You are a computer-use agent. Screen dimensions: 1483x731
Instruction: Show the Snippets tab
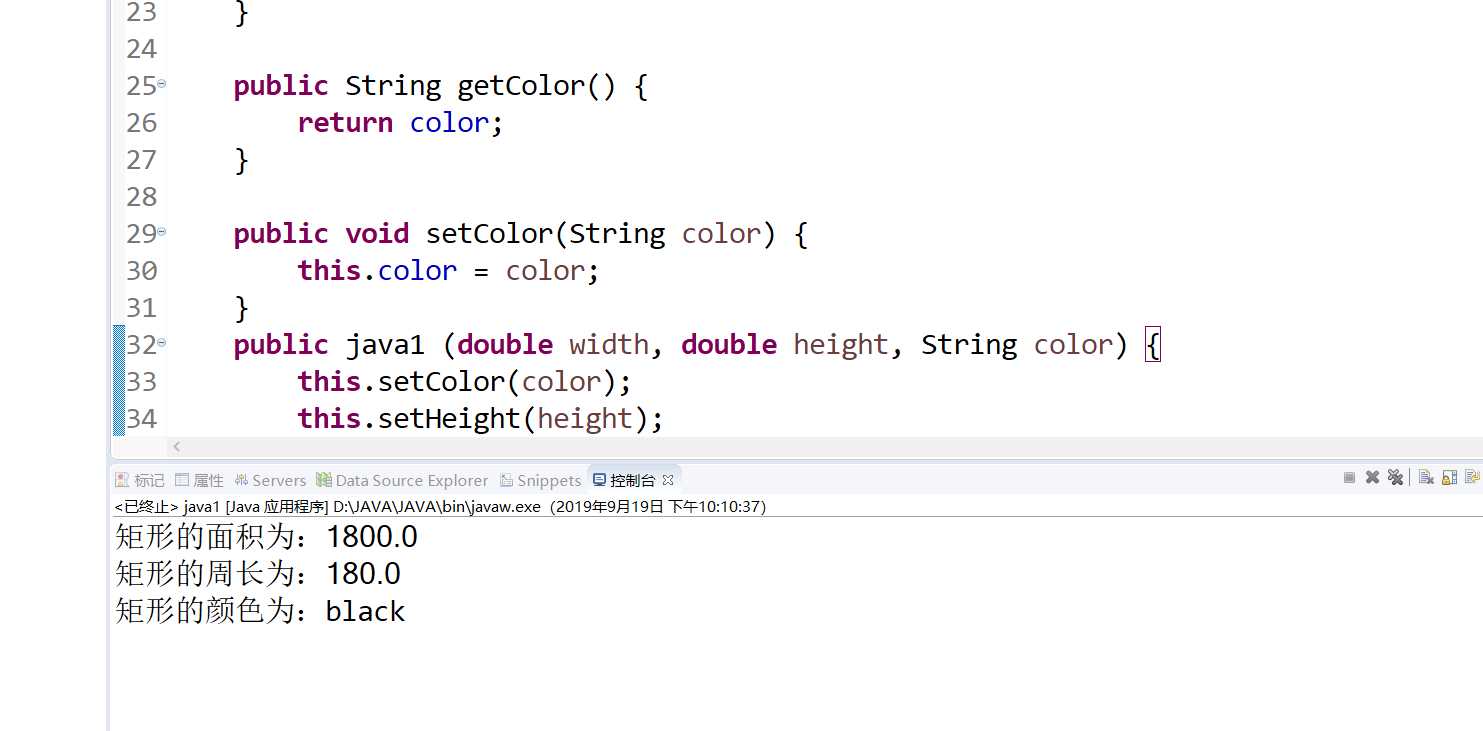coord(541,480)
